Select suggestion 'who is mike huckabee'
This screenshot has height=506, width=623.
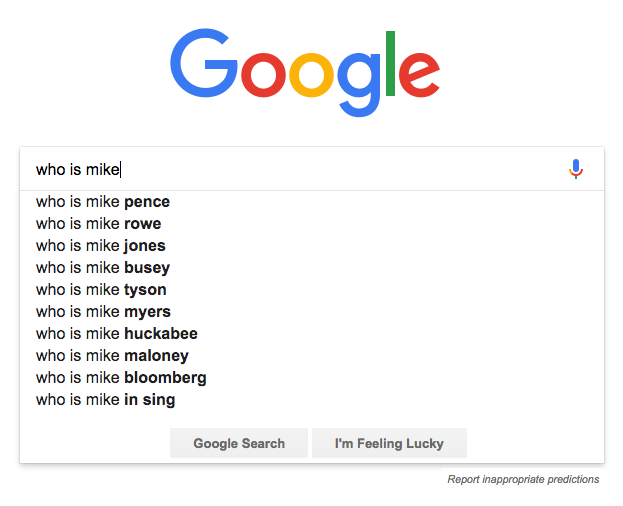coord(312,334)
